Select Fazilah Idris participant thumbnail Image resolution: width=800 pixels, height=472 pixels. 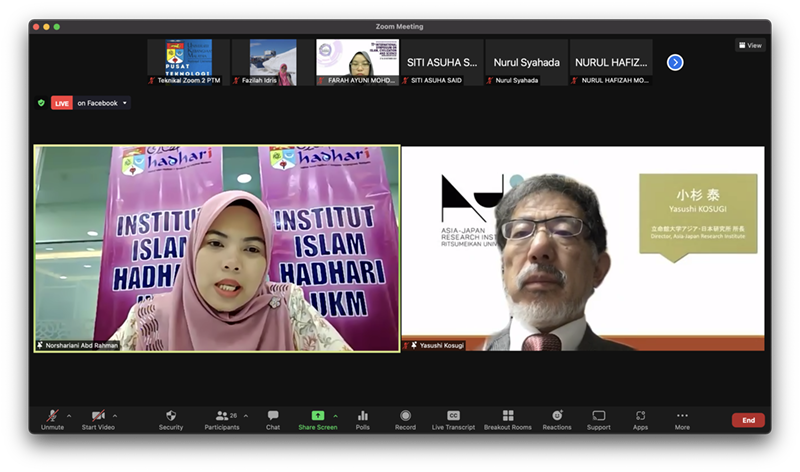272,61
